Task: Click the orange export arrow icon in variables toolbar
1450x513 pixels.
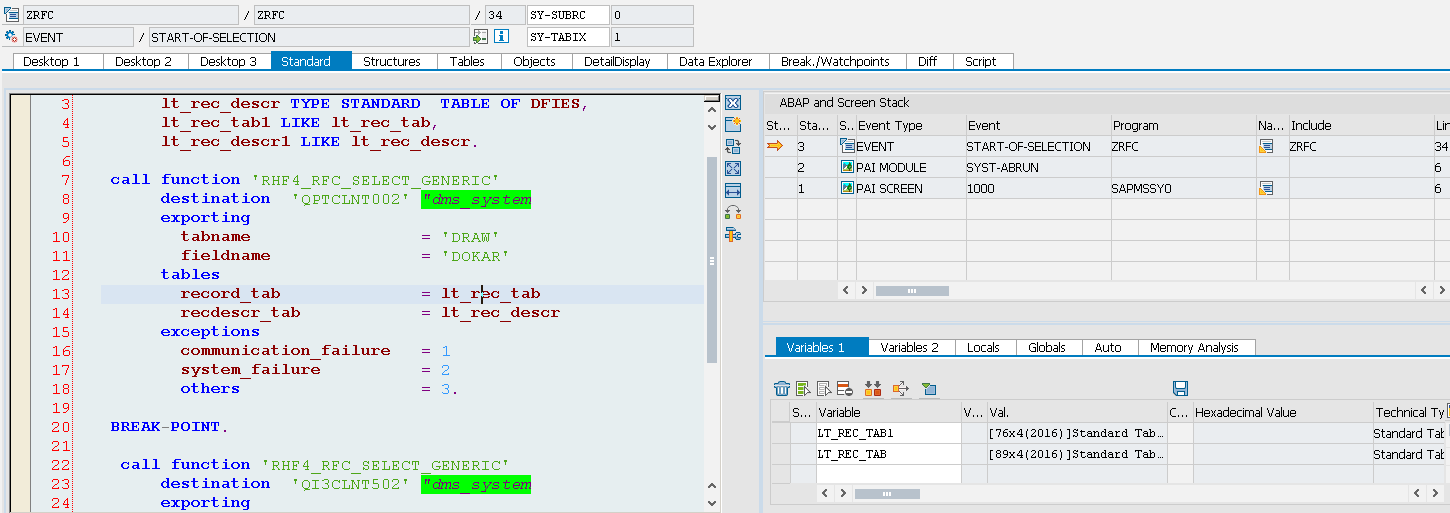Action: [900, 388]
